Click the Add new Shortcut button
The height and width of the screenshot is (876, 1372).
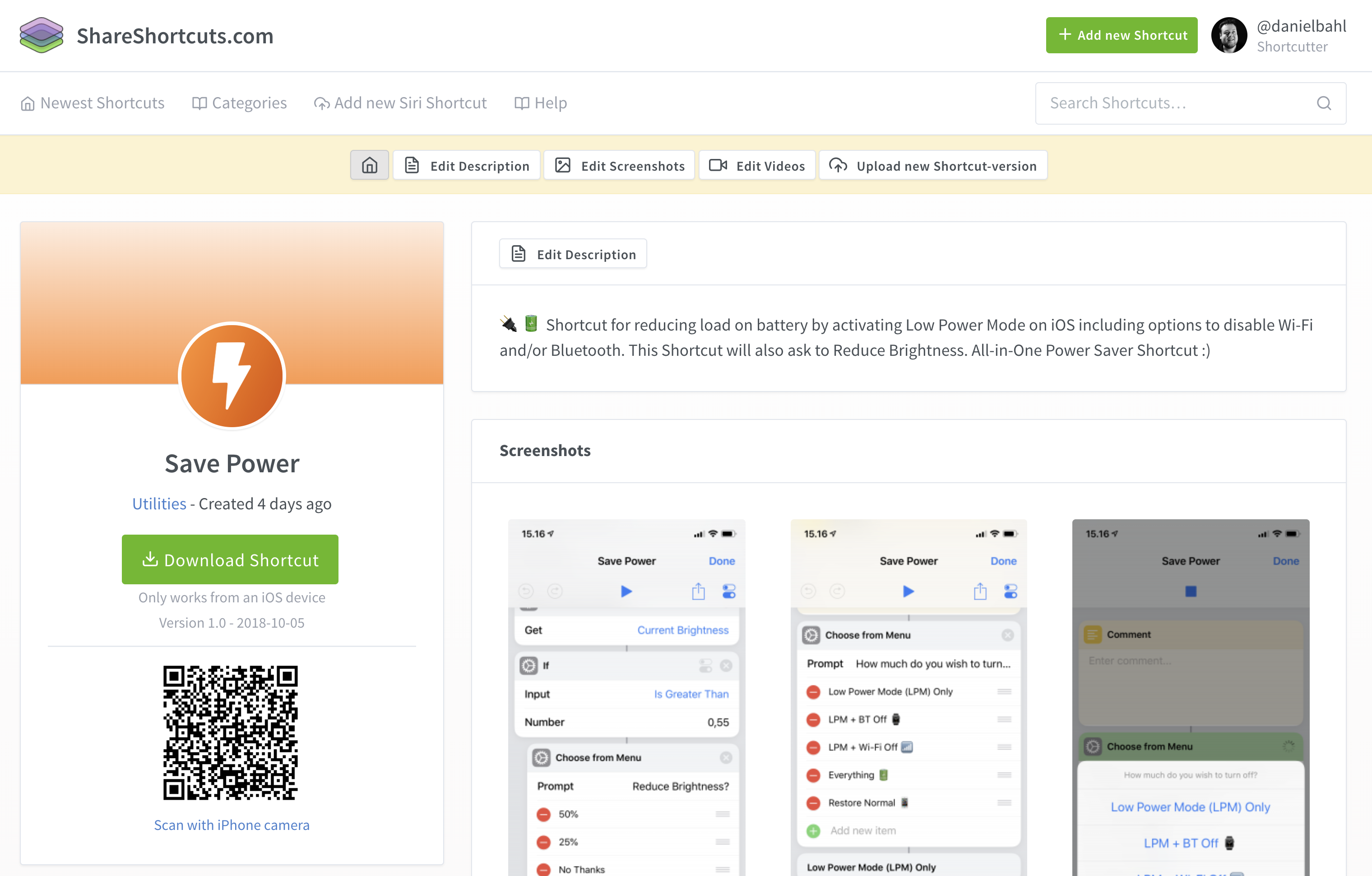click(x=1122, y=35)
